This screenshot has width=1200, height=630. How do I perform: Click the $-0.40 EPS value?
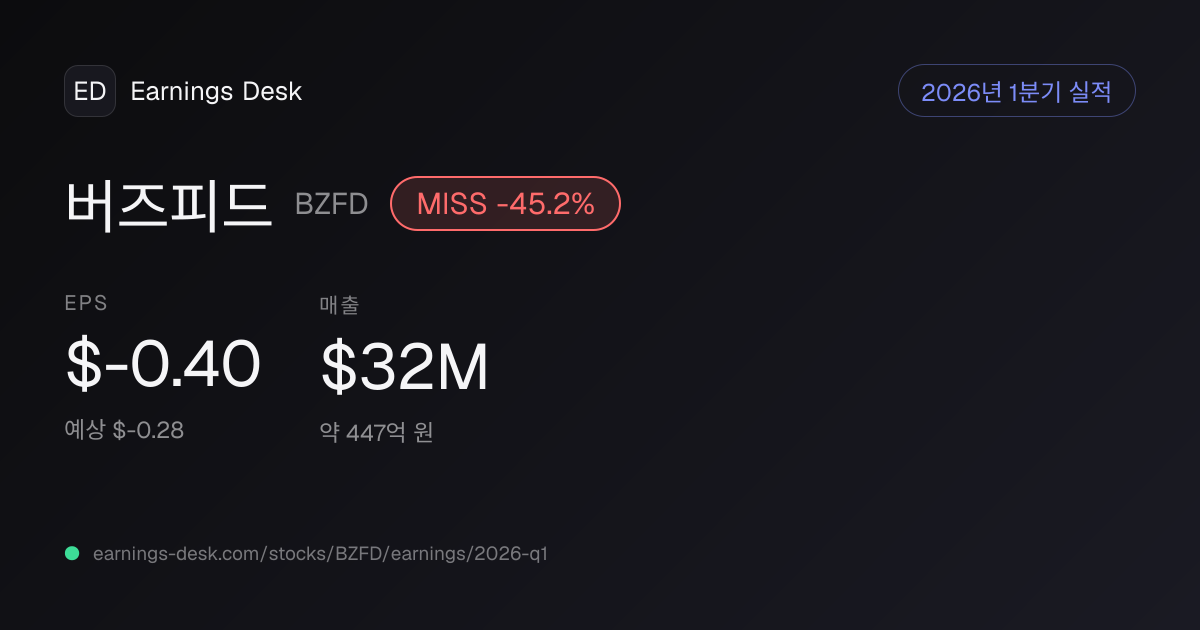pyautogui.click(x=163, y=364)
